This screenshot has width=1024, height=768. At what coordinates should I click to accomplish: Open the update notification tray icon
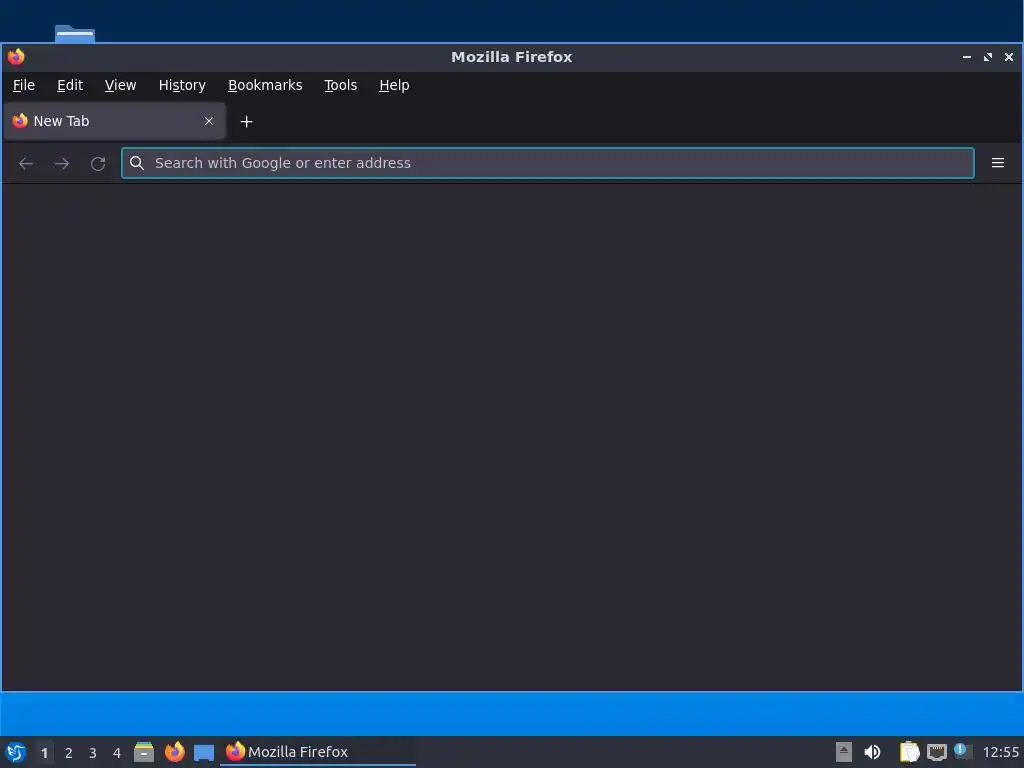pyautogui.click(x=963, y=751)
